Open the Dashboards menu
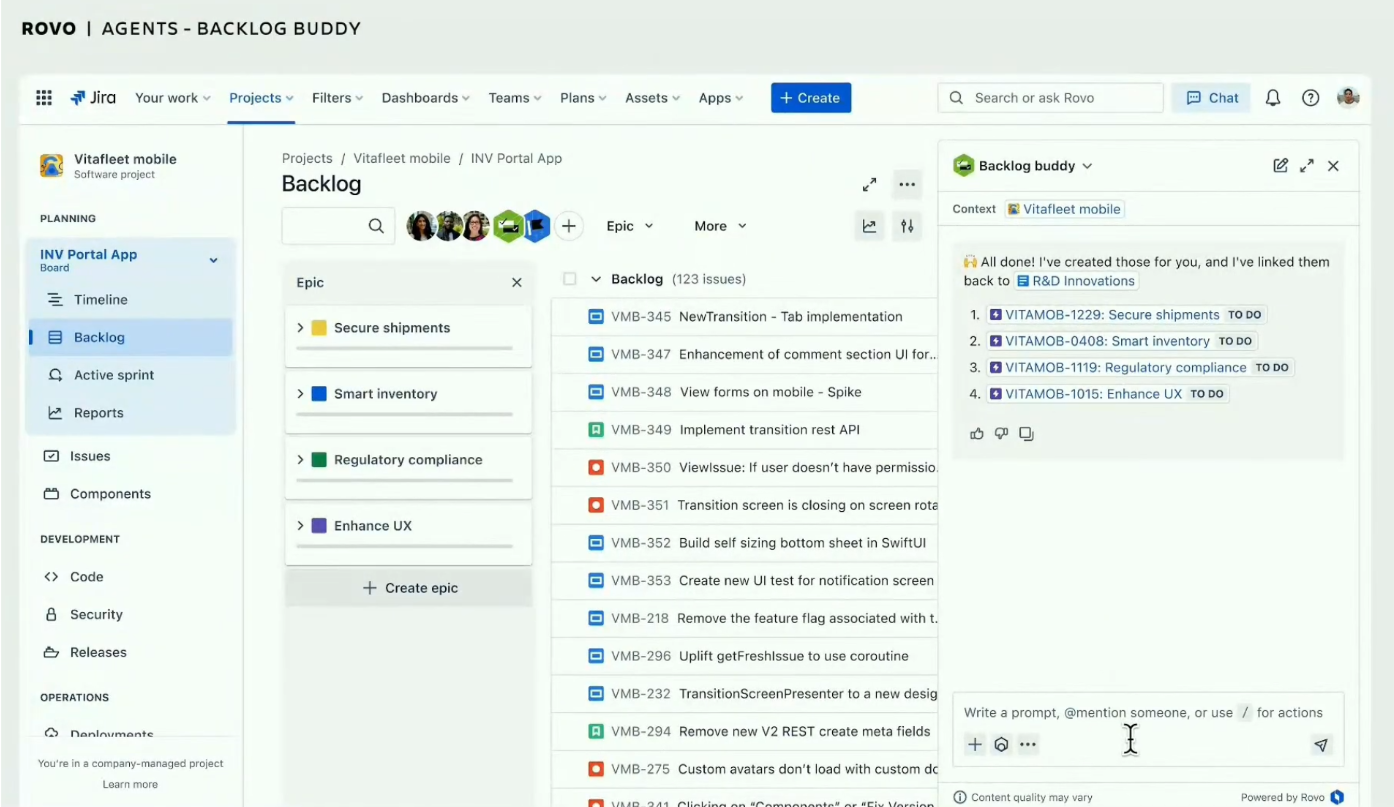1394x807 pixels. point(426,98)
